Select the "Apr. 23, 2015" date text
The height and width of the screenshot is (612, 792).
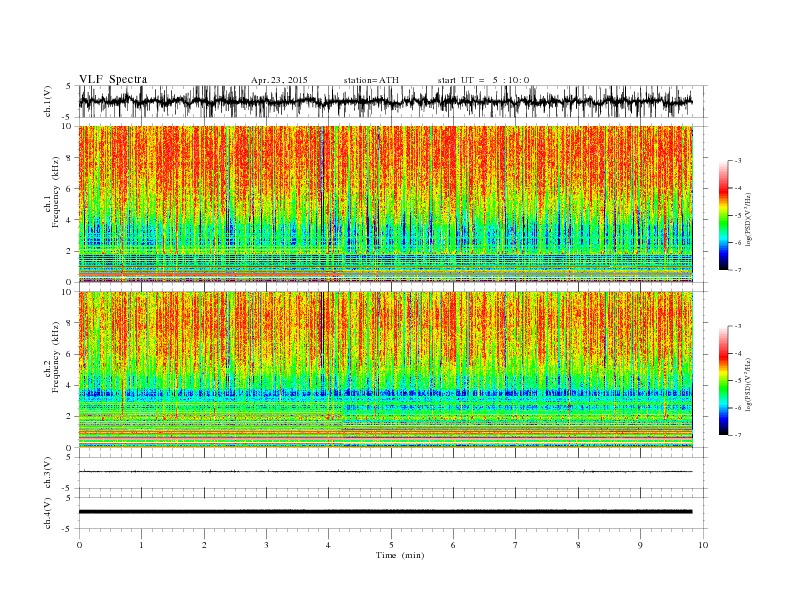pyautogui.click(x=279, y=80)
